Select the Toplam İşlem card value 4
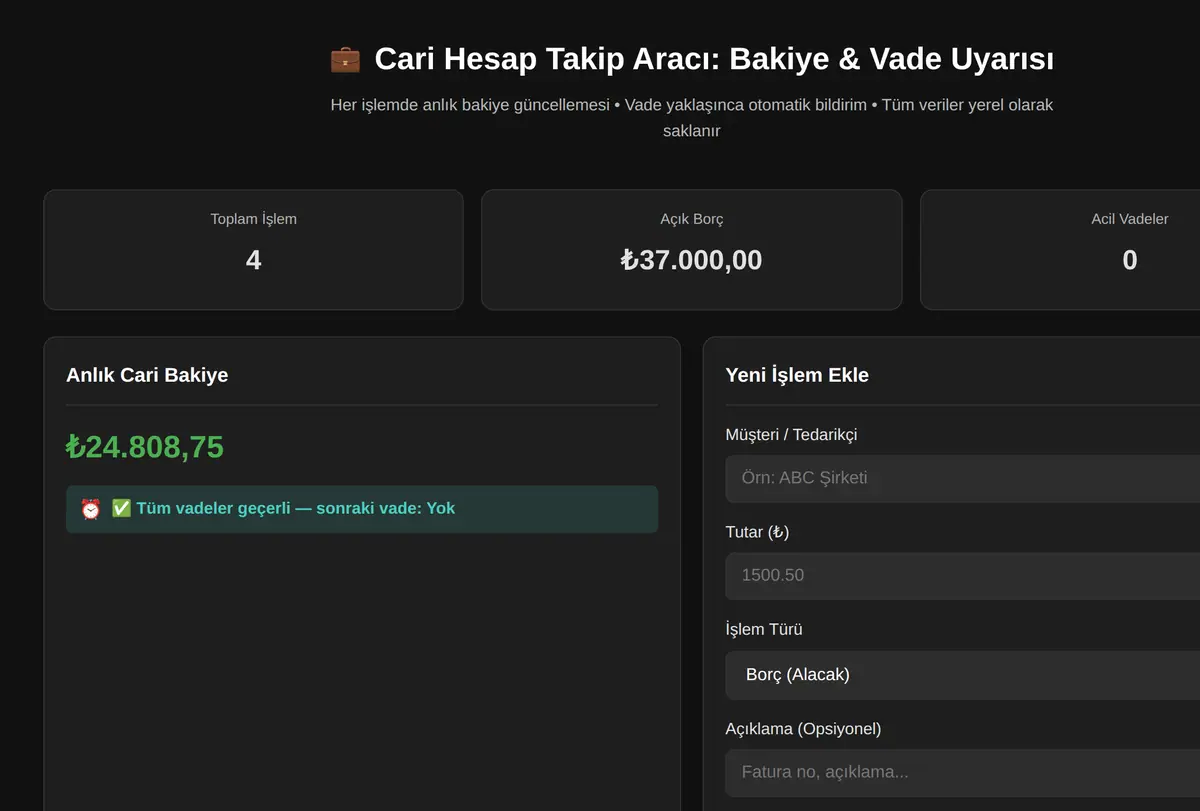Image resolution: width=1200 pixels, height=811 pixels. point(253,260)
